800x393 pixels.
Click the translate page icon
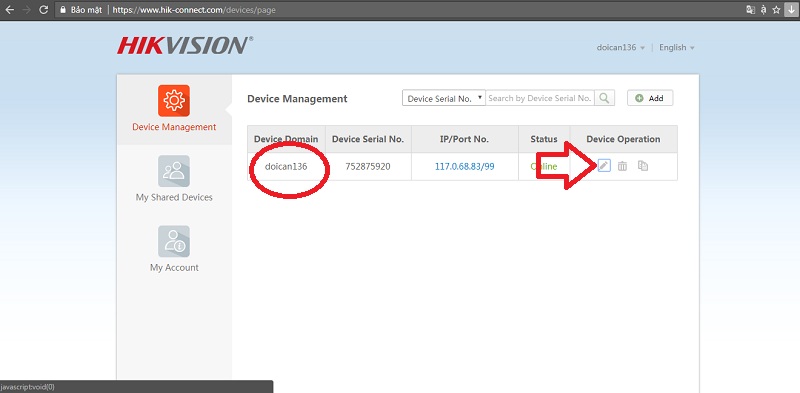[750, 9]
